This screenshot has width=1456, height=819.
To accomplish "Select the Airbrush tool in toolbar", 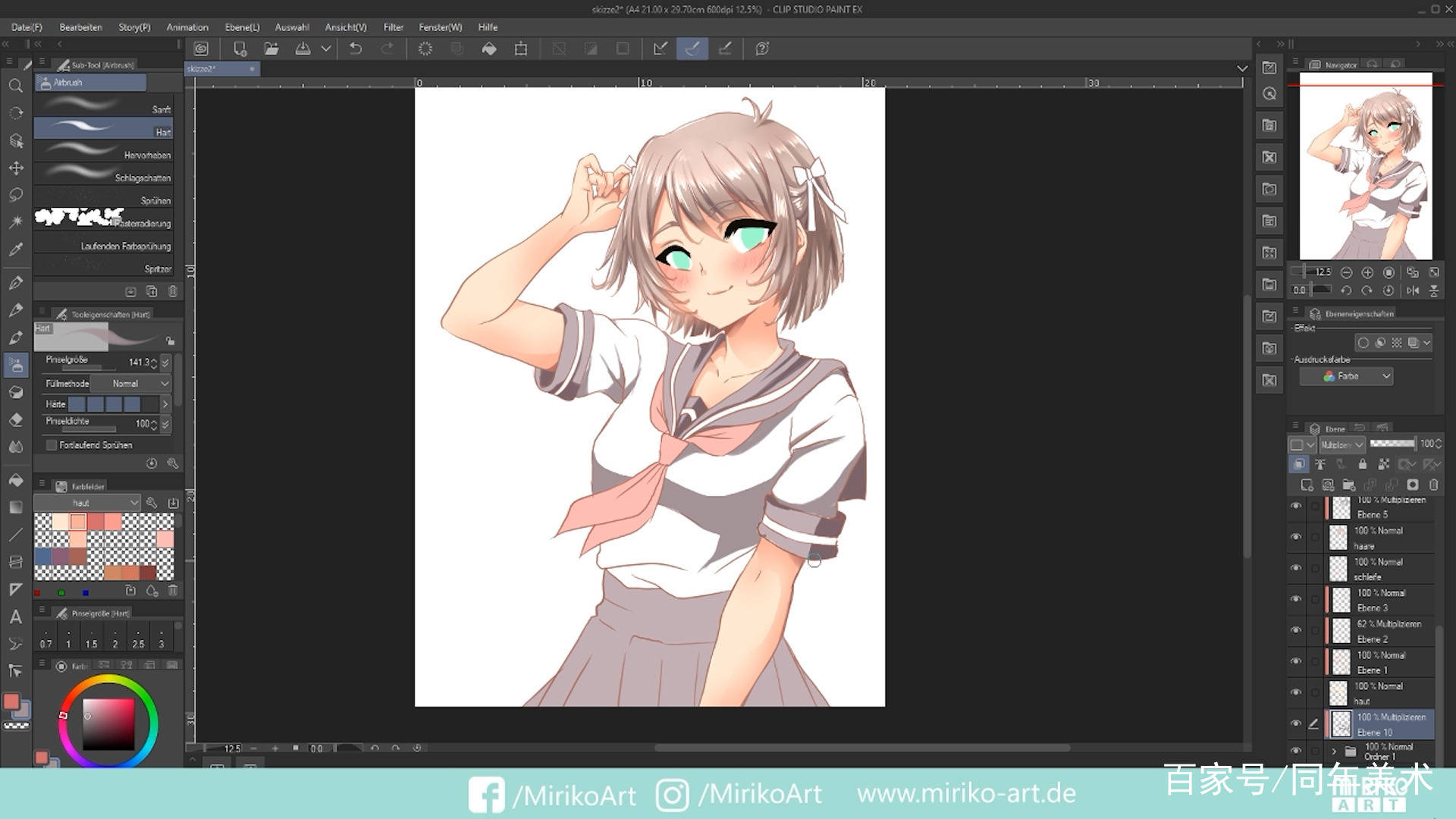I will [15, 365].
